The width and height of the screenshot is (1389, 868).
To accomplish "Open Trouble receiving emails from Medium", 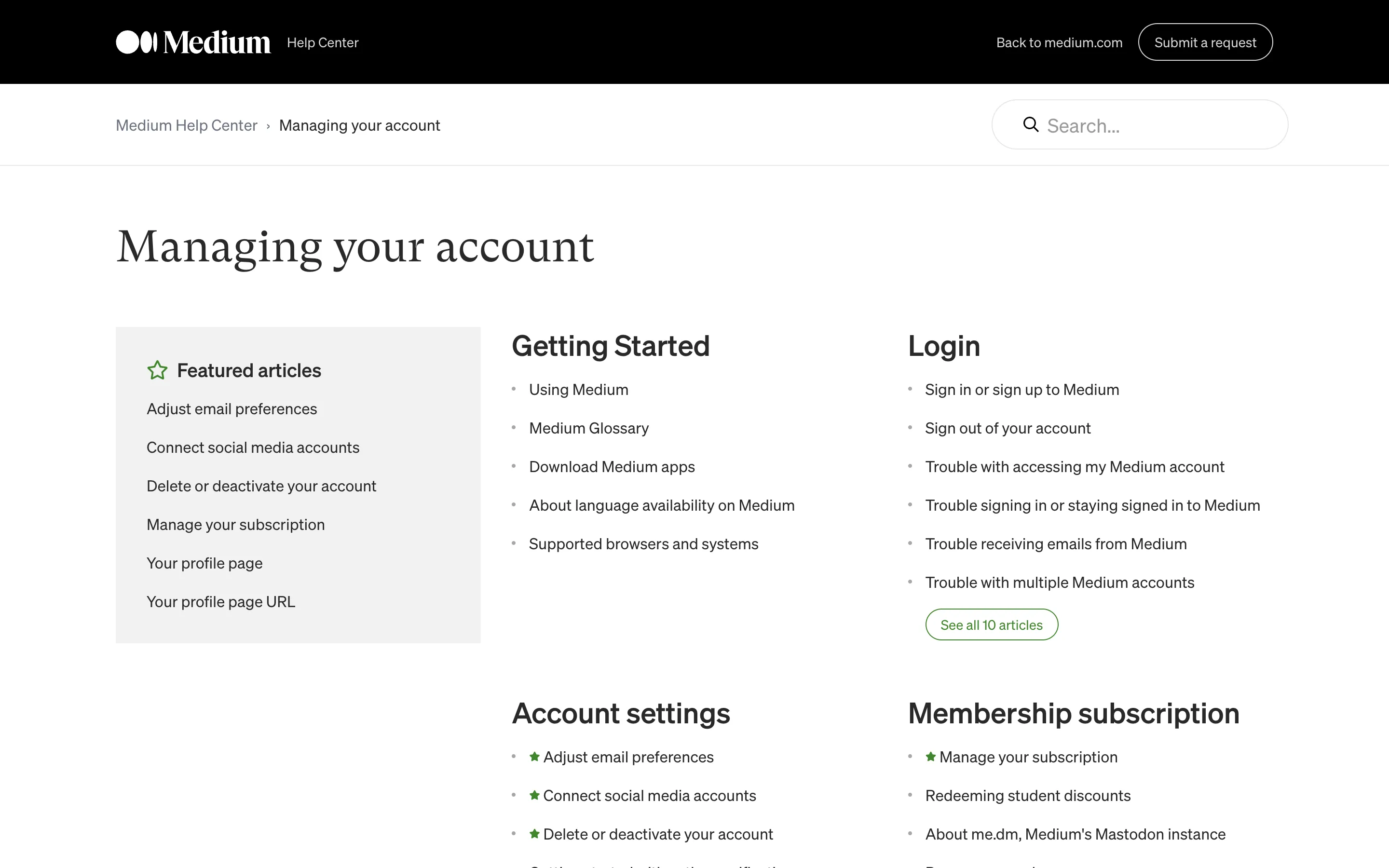I will click(1056, 543).
